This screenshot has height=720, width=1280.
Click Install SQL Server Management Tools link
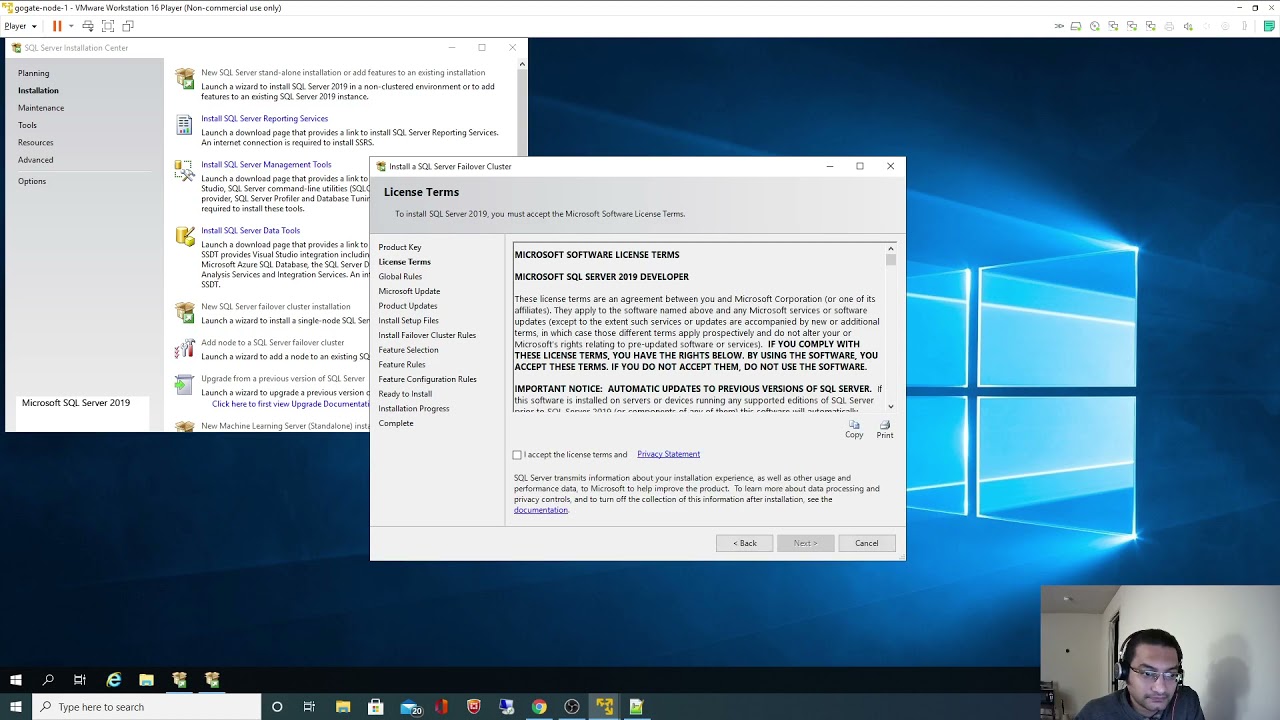click(x=266, y=164)
